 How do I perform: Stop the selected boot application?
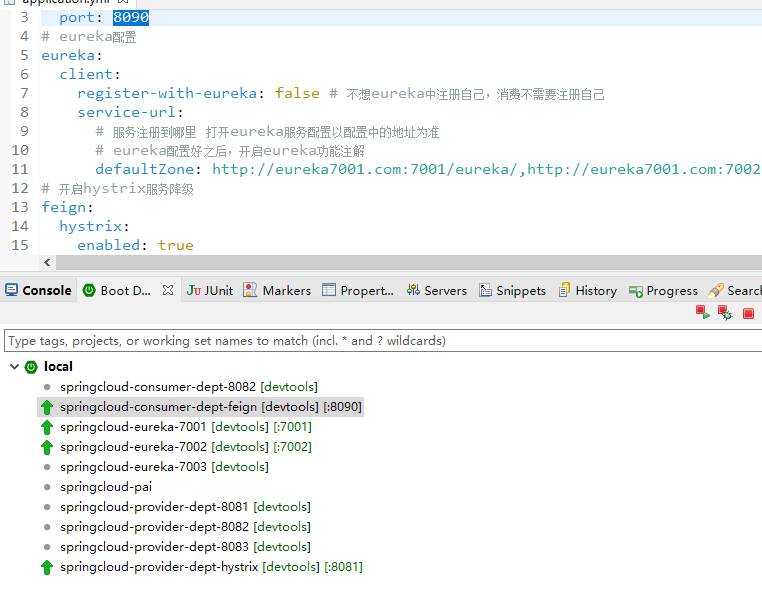pos(748,314)
